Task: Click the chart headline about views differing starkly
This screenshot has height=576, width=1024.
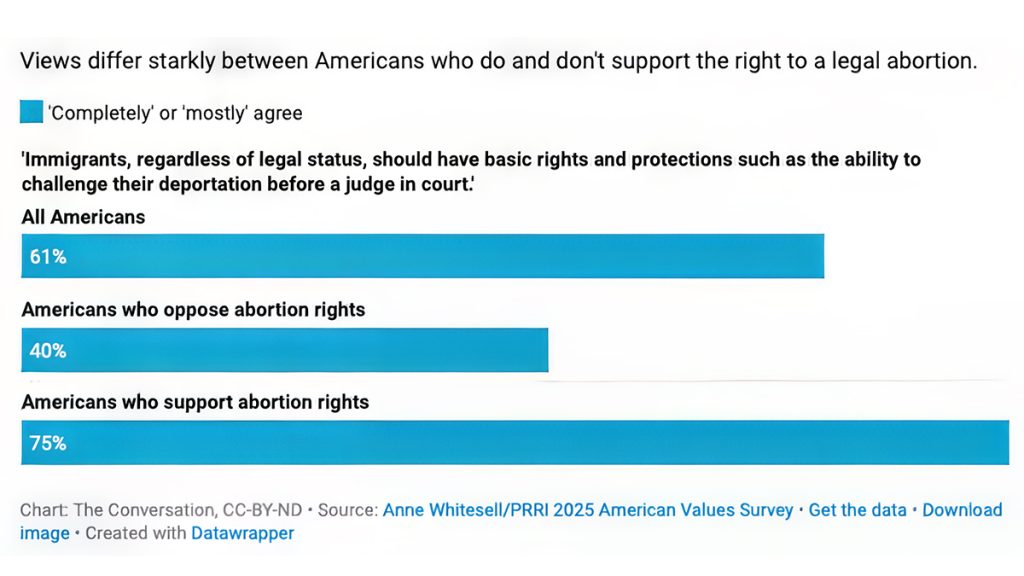Action: coord(498,60)
